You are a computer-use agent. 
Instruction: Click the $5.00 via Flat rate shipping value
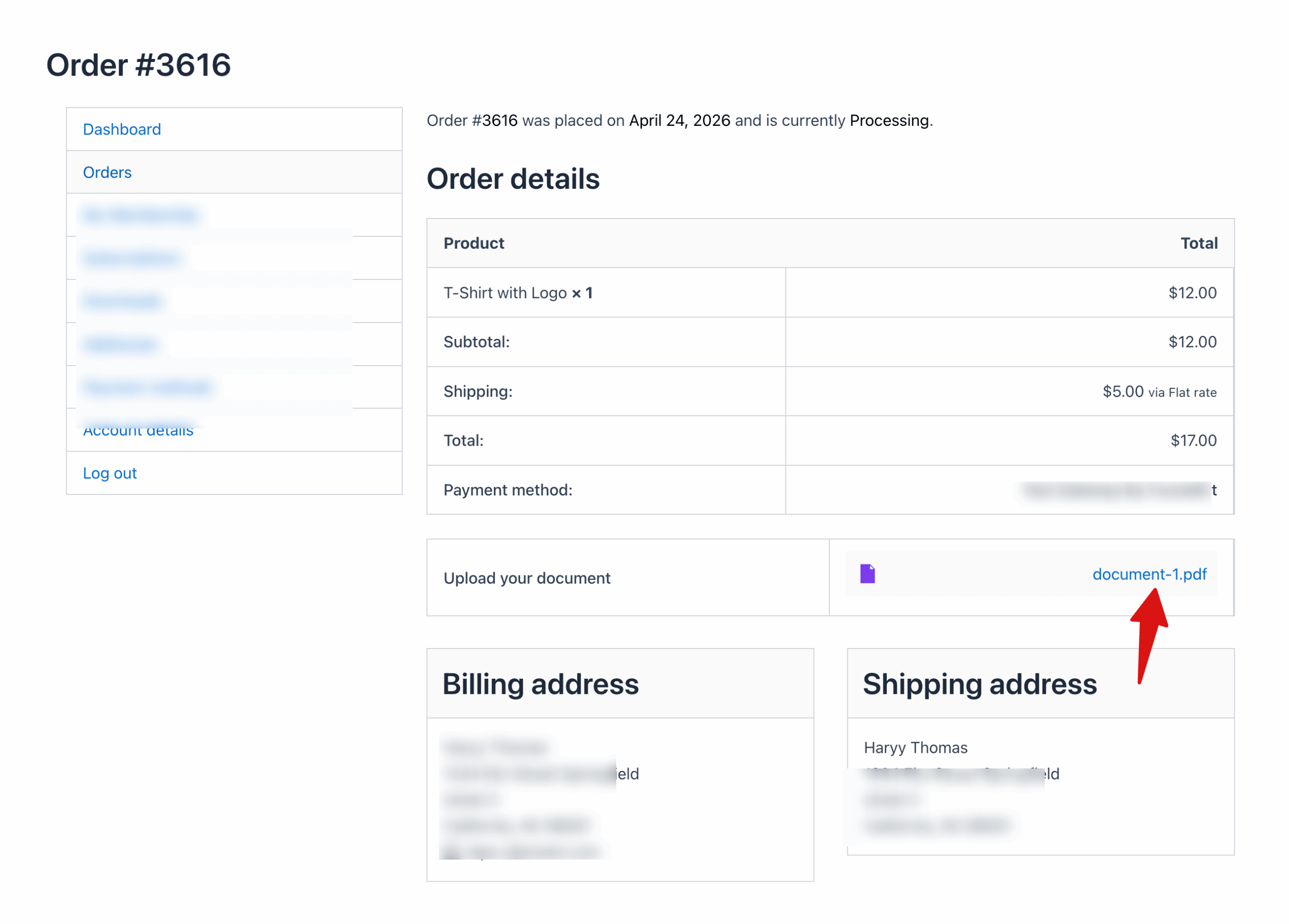pyautogui.click(x=1159, y=392)
